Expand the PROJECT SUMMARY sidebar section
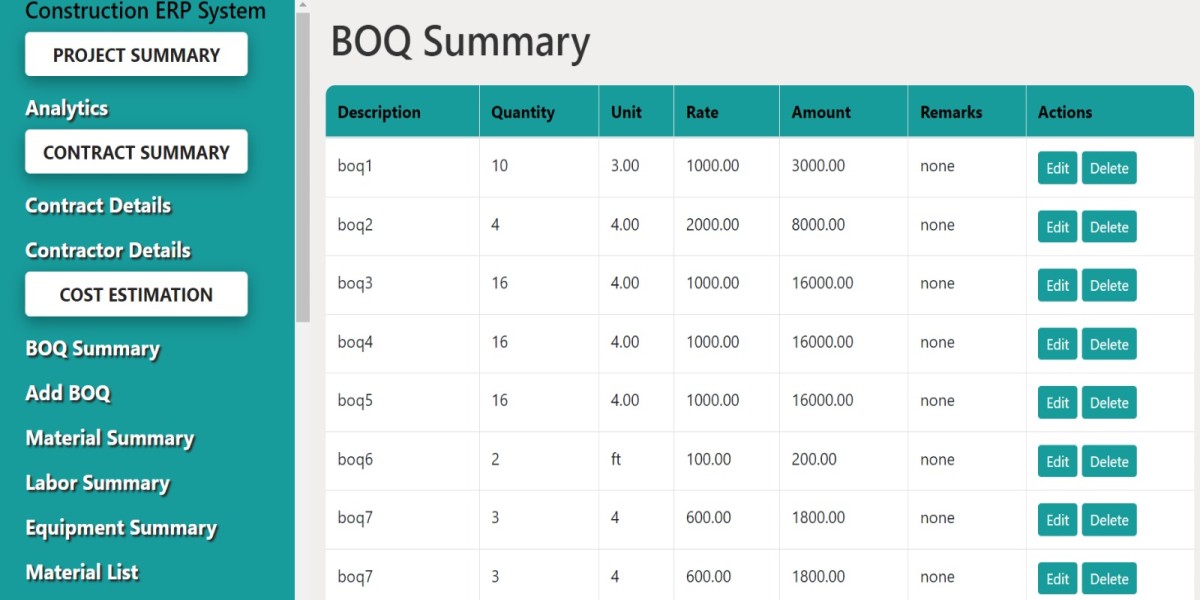Screen dimensions: 1200x600 coord(136,55)
